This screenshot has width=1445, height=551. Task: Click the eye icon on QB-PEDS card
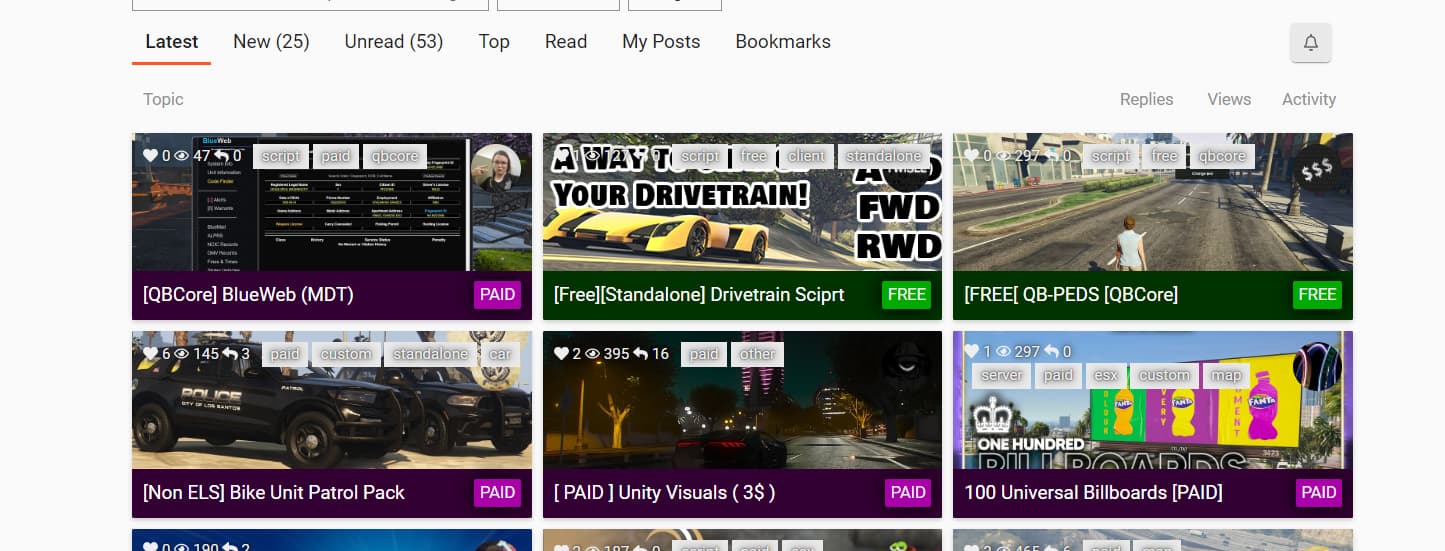click(1003, 156)
